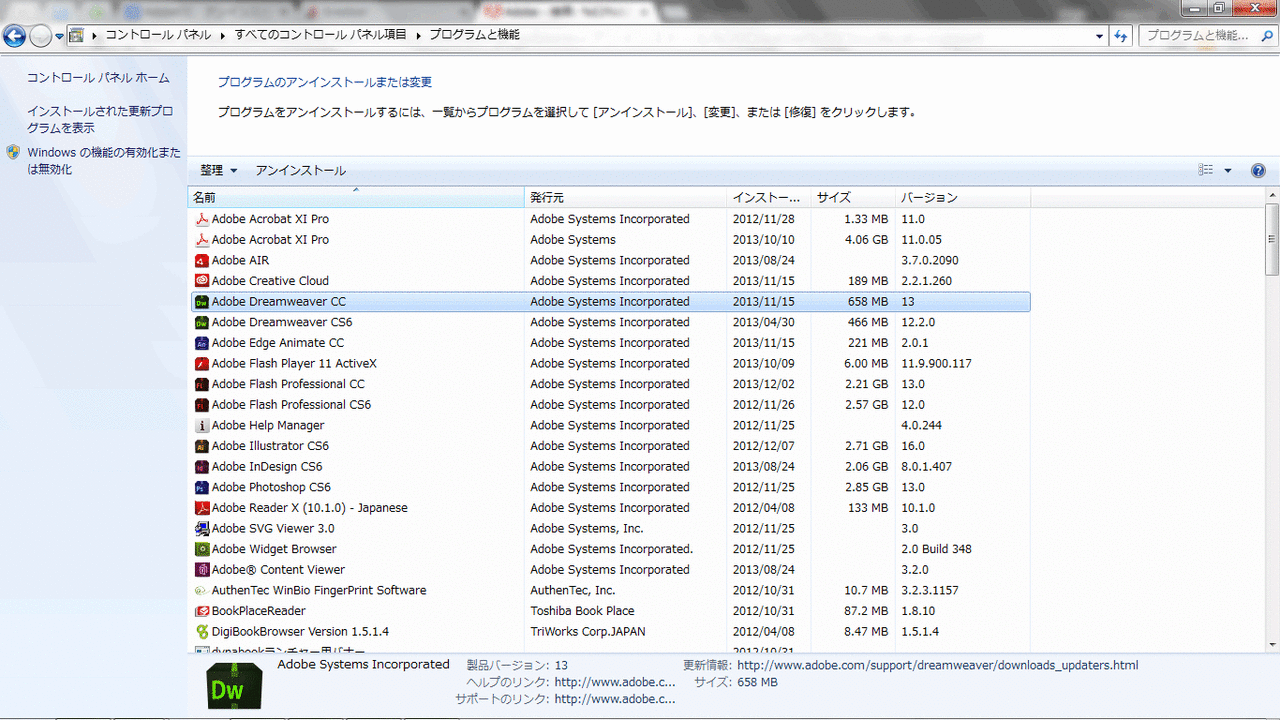Open help with the question mark icon
This screenshot has width=1280, height=720.
[1258, 171]
